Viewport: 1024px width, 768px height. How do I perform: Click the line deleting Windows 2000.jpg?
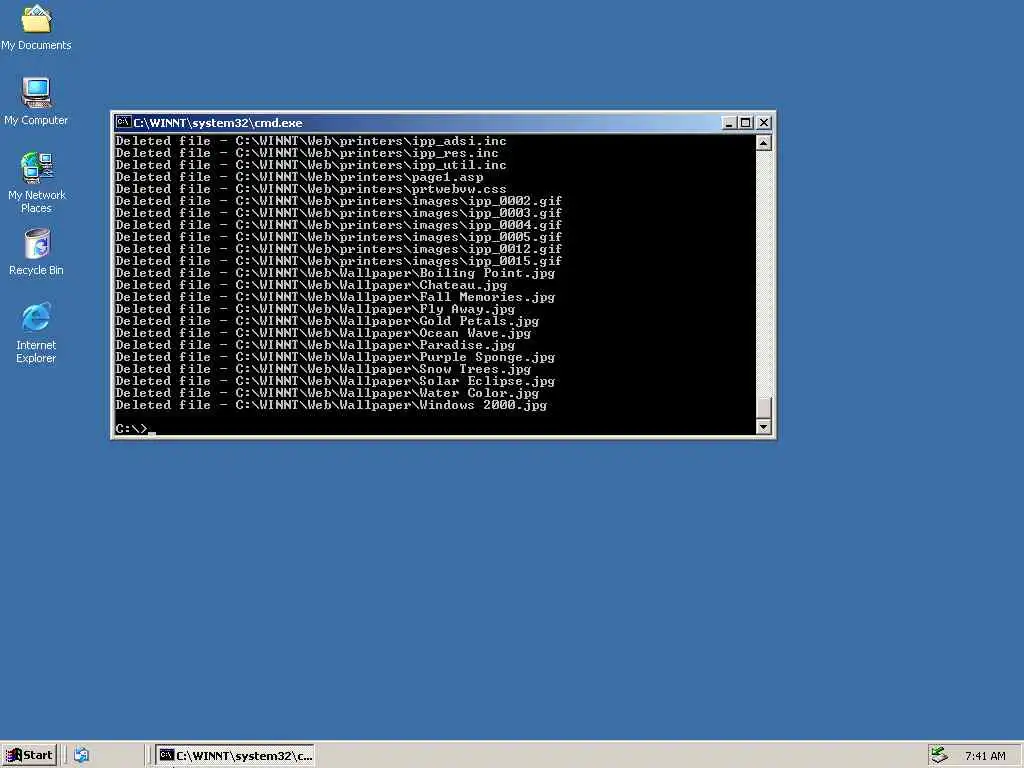tap(331, 405)
